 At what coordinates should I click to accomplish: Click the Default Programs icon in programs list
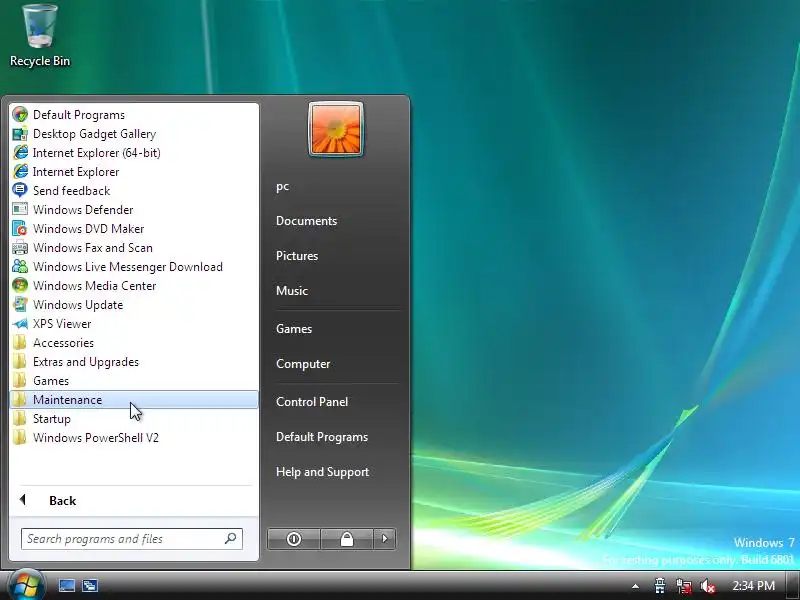click(x=20, y=114)
